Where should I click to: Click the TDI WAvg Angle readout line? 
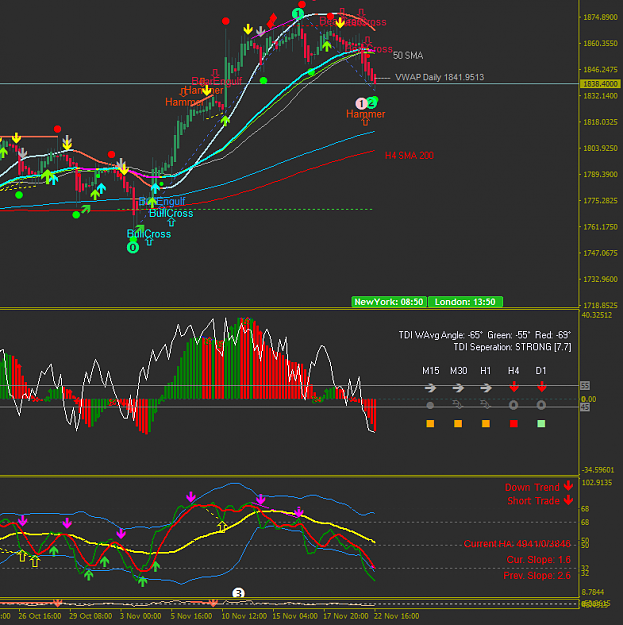485,335
